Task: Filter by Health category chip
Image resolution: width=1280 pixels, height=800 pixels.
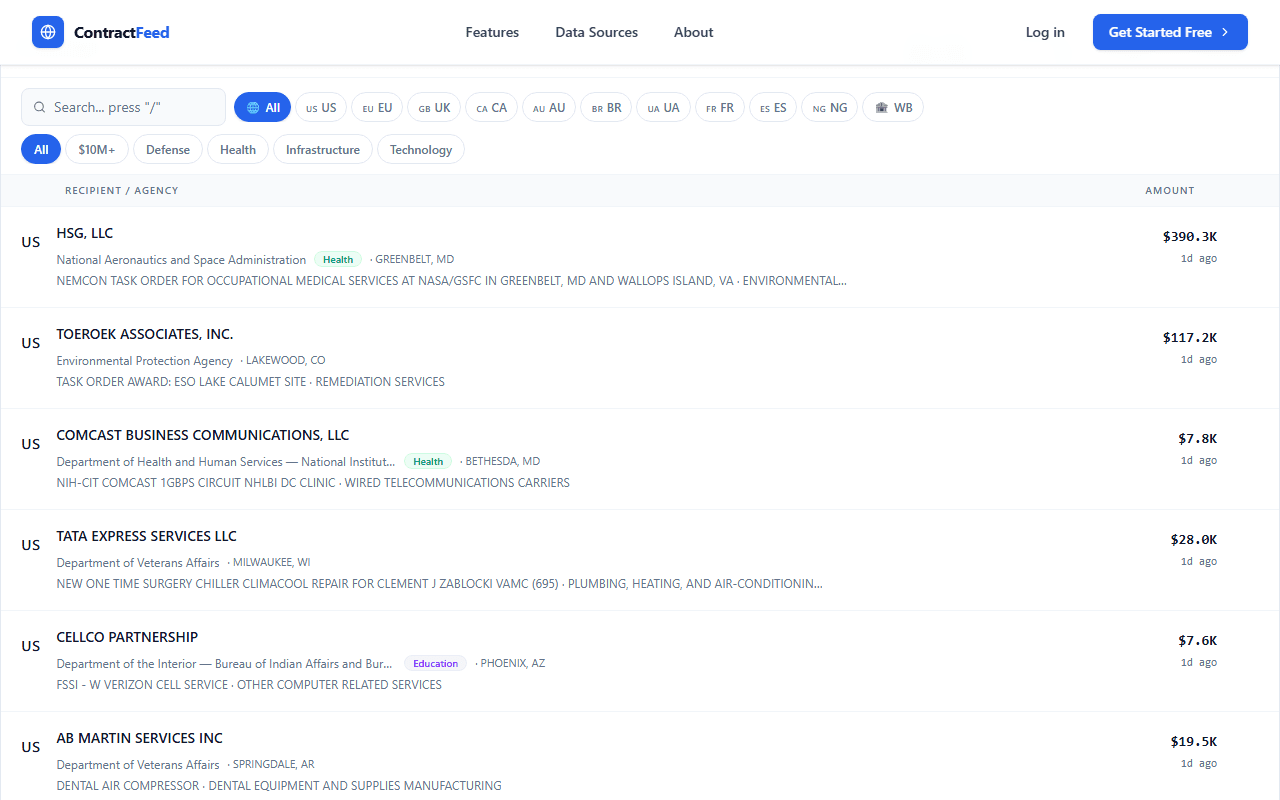Action: (238, 149)
